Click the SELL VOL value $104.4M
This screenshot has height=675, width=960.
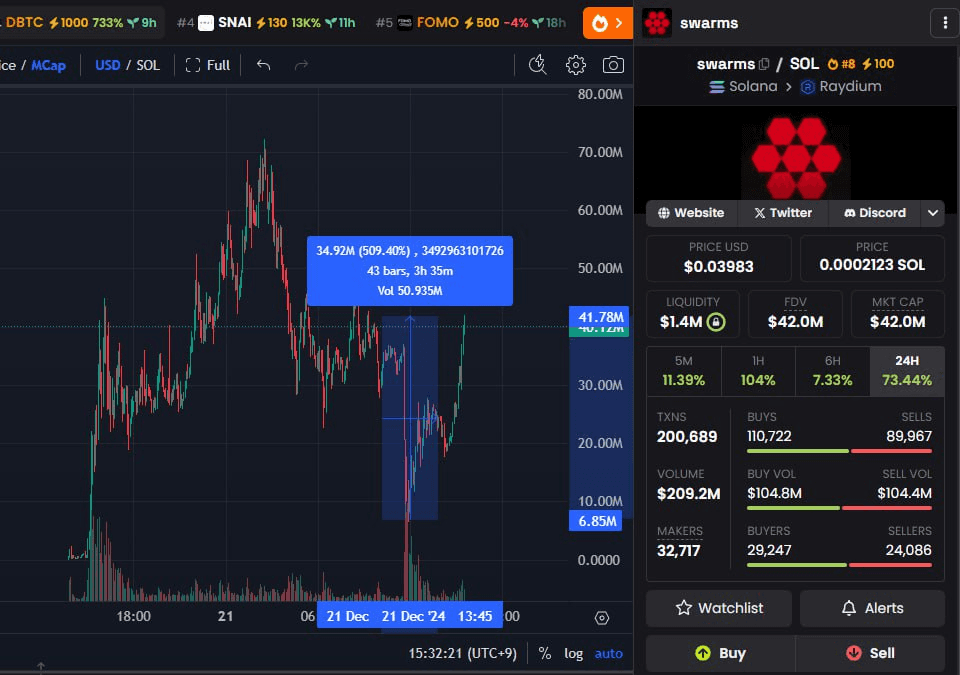point(904,494)
